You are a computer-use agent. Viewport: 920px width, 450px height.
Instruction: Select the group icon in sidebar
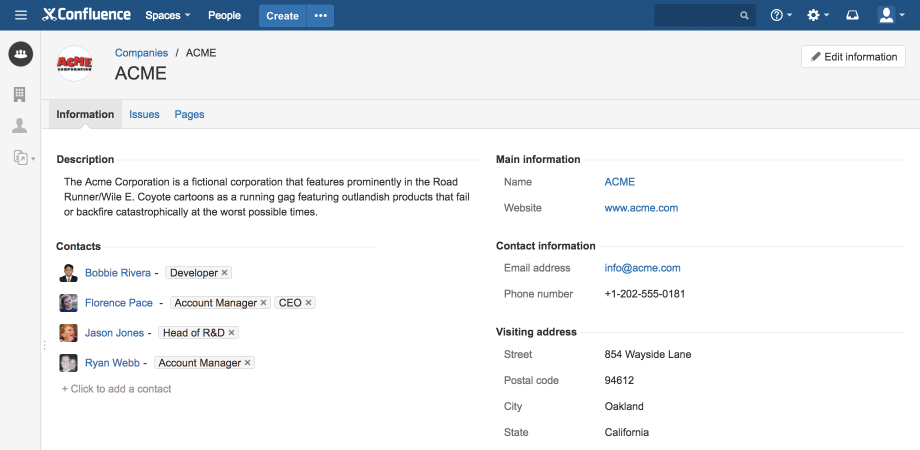pos(21,54)
